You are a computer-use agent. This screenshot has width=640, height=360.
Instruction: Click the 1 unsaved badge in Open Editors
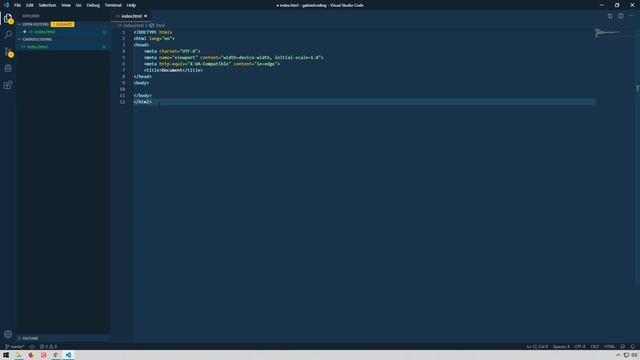tap(62, 24)
